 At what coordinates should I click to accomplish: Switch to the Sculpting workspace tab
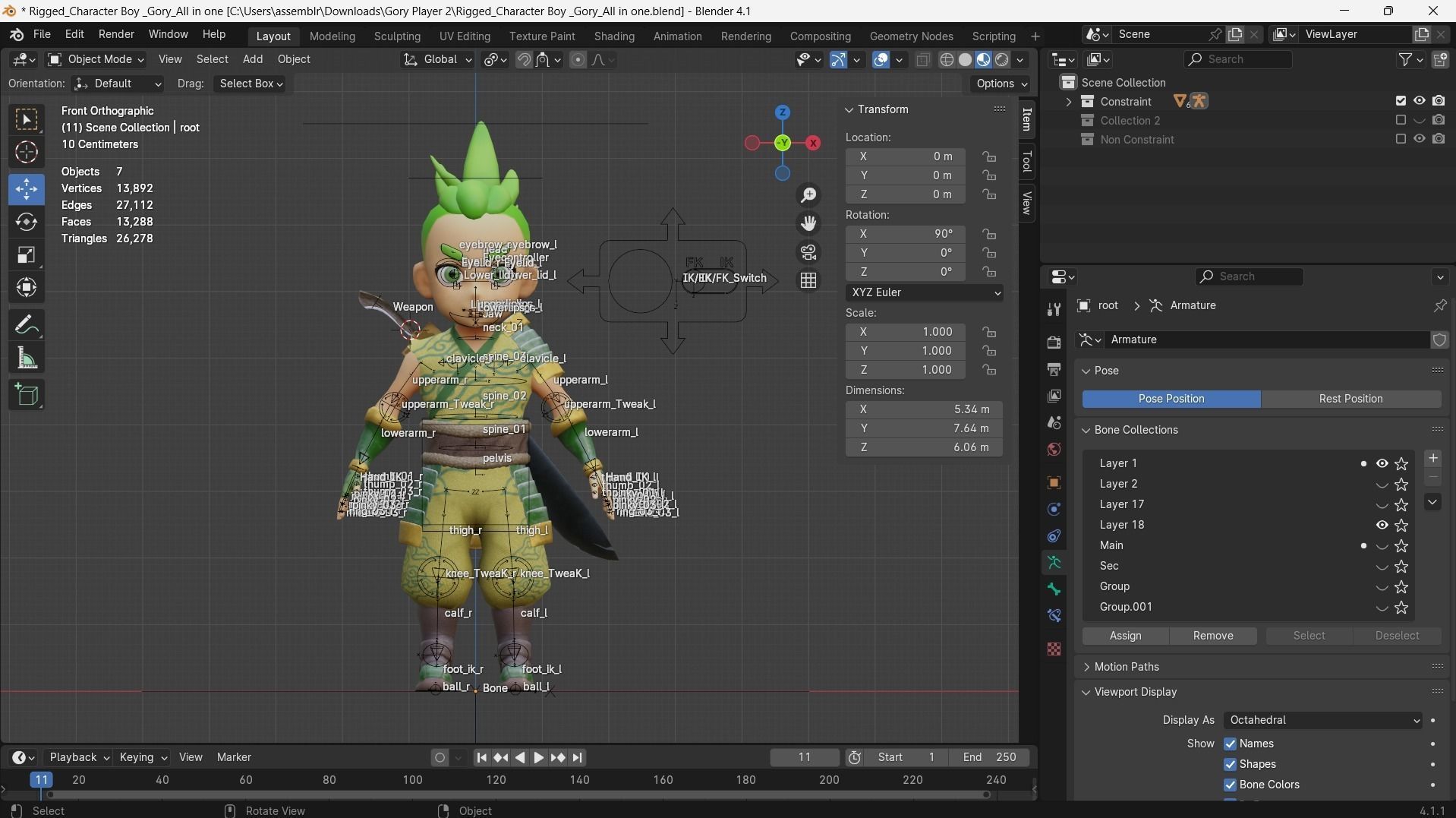coord(397,36)
